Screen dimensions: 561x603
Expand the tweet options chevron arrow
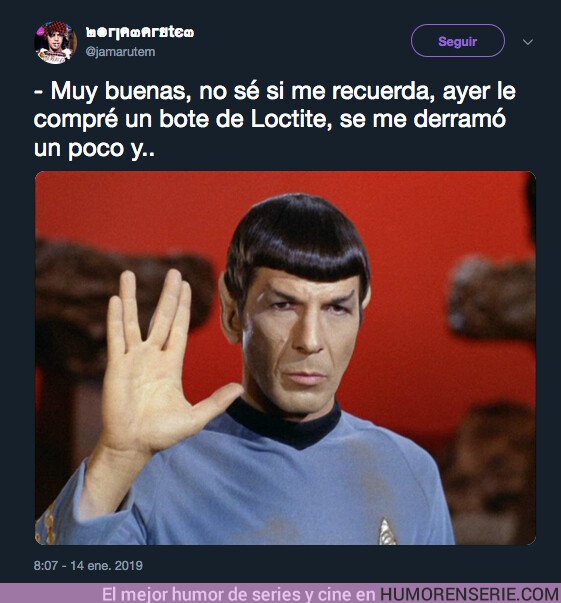click(x=528, y=42)
